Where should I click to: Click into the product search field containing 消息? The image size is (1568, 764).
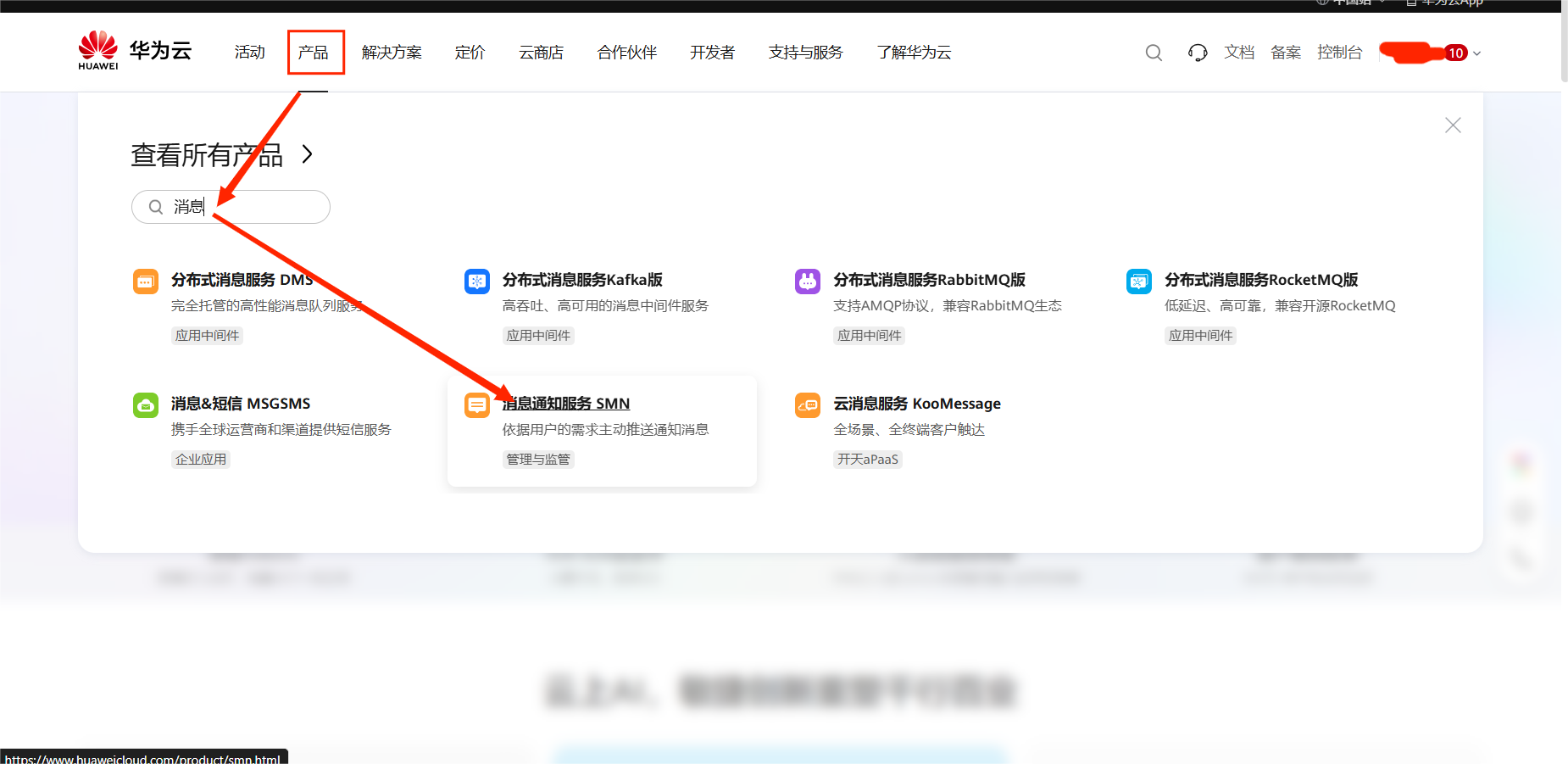point(231,207)
